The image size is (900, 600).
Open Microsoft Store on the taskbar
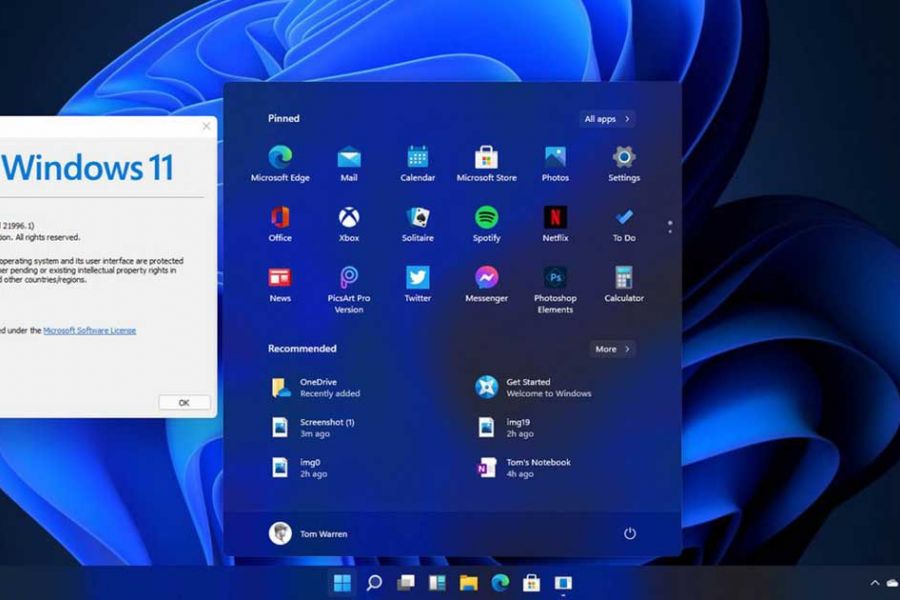tap(532, 583)
